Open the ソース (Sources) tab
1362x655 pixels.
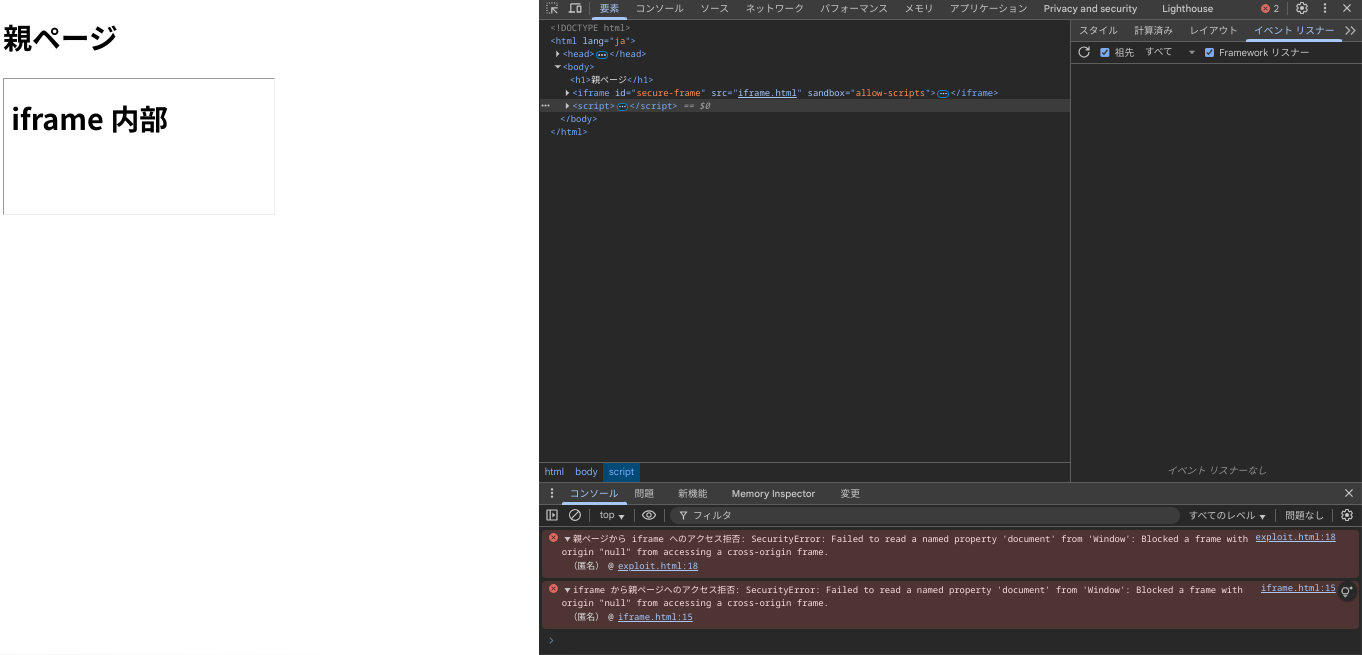[715, 9]
